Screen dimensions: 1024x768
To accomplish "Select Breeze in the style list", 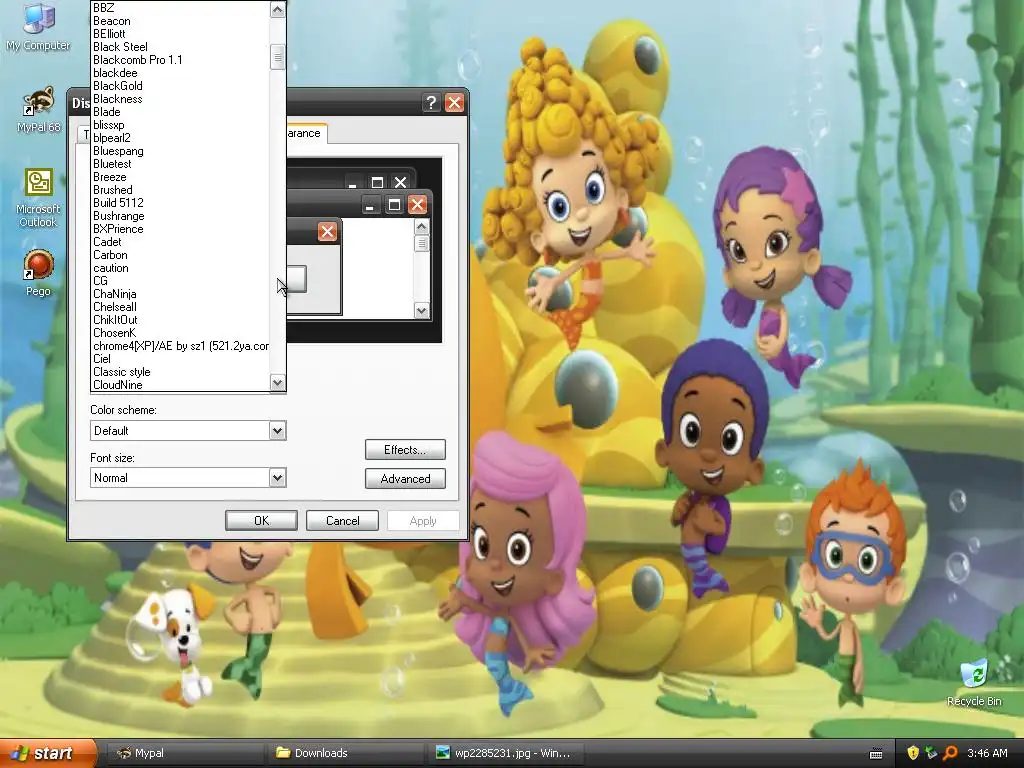I will click(180, 177).
